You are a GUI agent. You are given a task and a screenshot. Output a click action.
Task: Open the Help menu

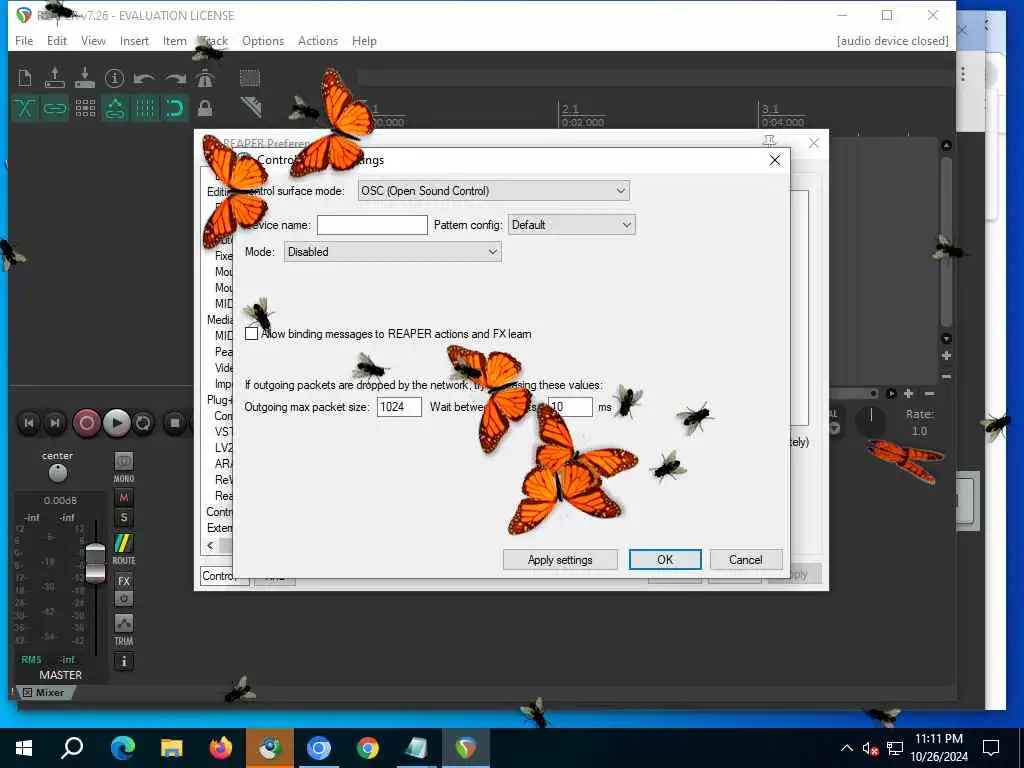[x=364, y=40]
